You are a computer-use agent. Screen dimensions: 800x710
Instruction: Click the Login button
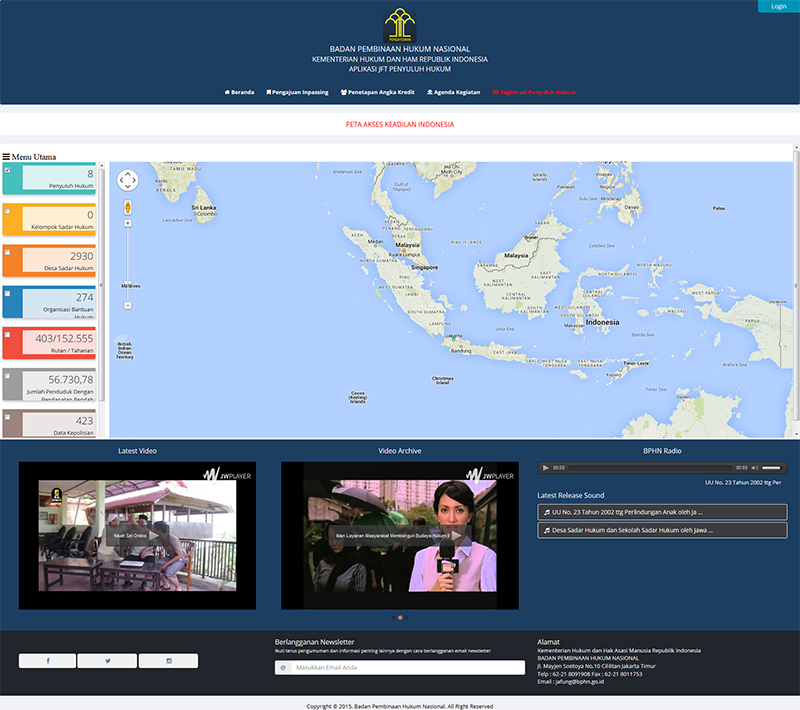pos(779,6)
